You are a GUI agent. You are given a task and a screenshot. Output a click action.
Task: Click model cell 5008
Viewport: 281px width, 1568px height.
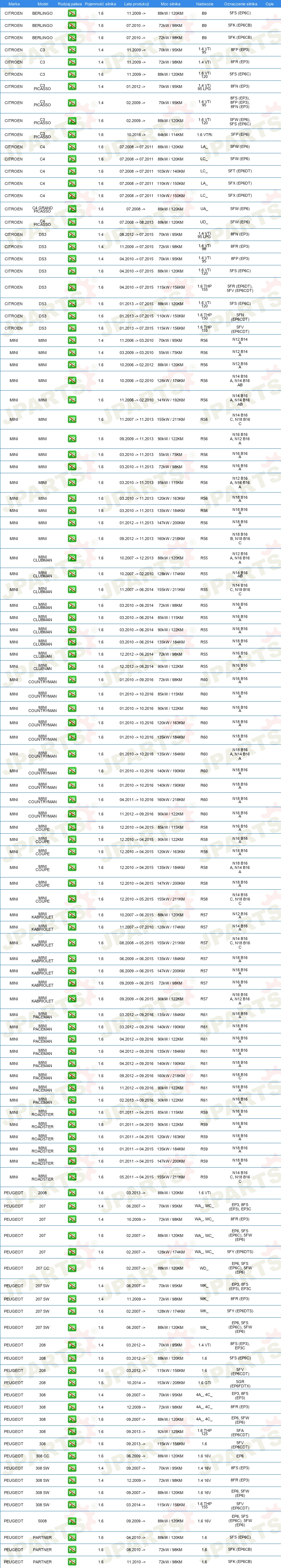pos(43,1521)
